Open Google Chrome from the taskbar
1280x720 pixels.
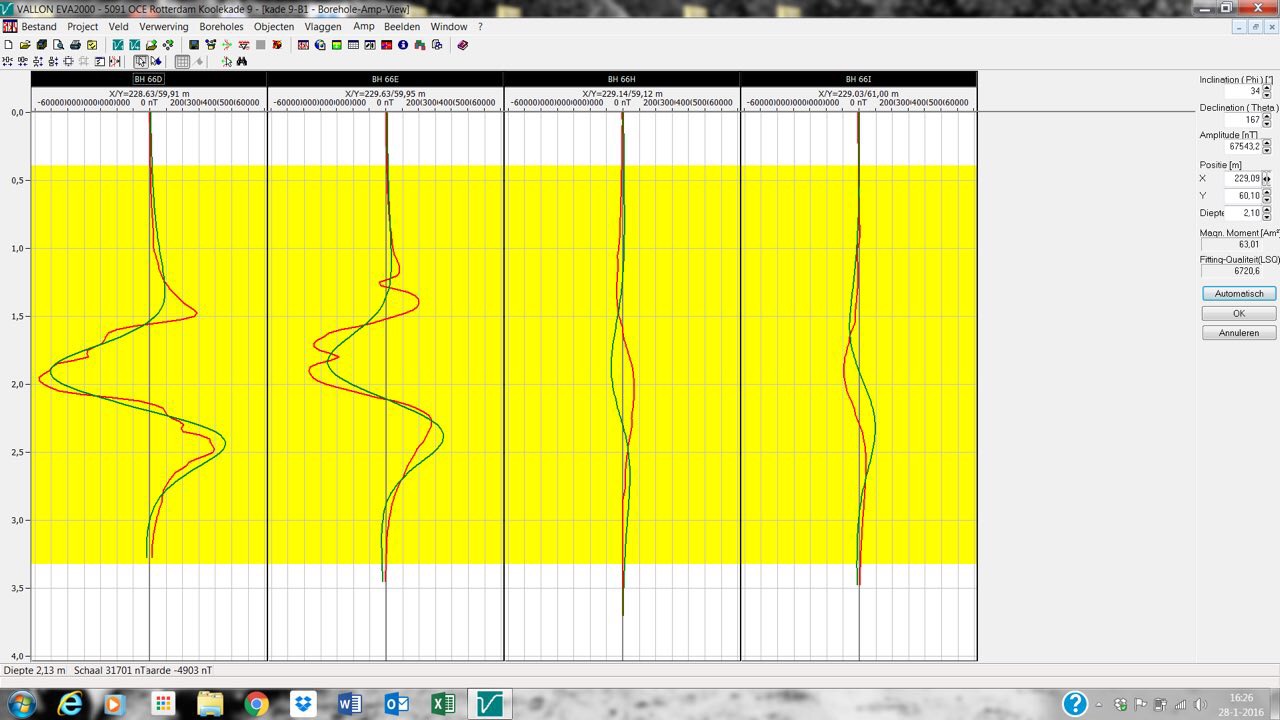(x=256, y=704)
